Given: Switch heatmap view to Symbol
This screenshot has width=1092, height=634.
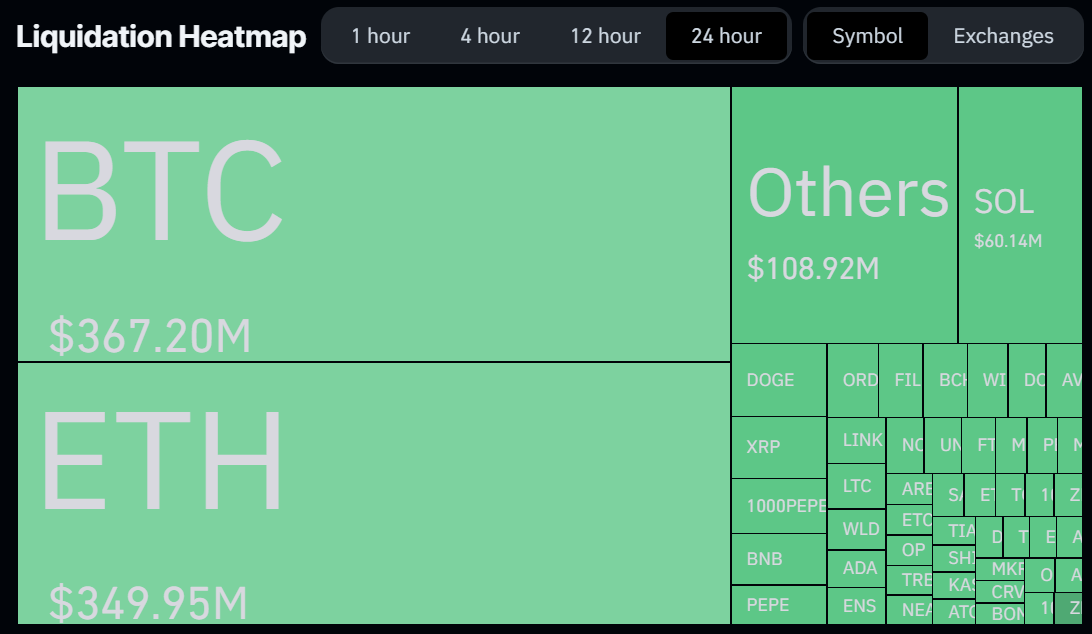Looking at the screenshot, I should (x=867, y=36).
